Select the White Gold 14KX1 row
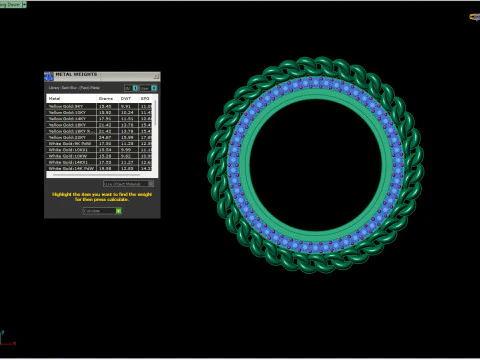Screen dimensions: 480x360 coord(99,162)
